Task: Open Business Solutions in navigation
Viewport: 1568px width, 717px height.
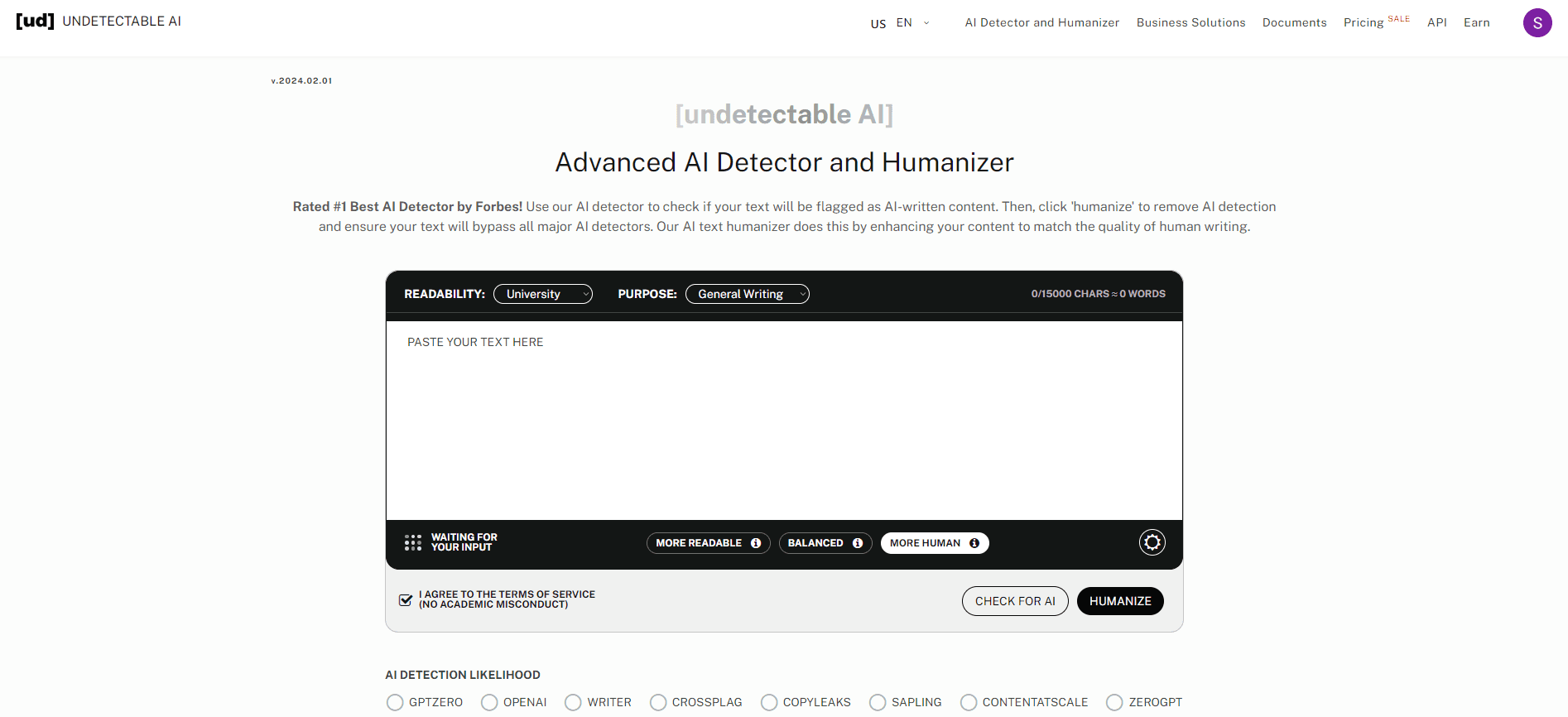Action: 1190,23
